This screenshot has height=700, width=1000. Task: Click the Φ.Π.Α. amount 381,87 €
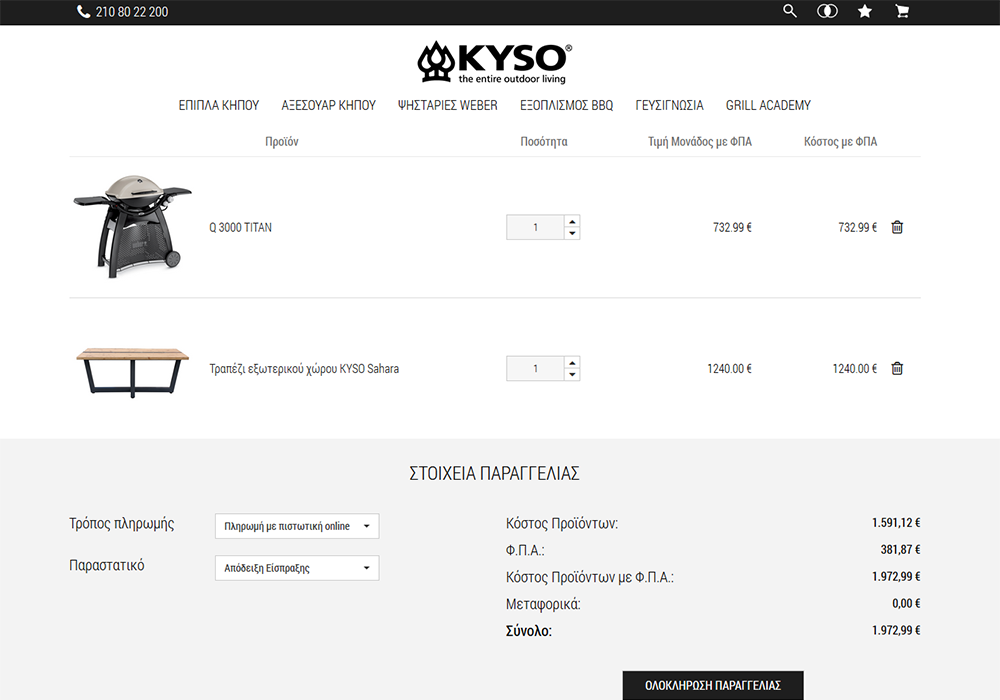pos(901,550)
